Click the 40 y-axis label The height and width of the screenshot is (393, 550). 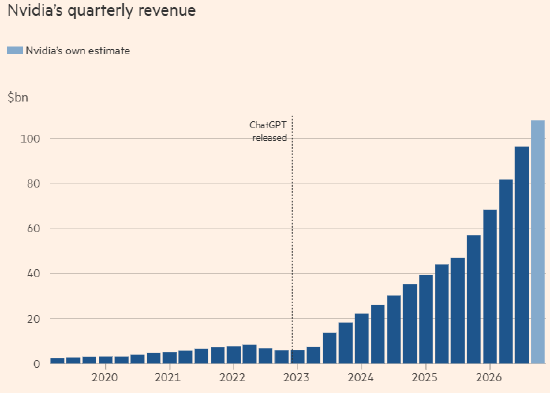point(34,274)
